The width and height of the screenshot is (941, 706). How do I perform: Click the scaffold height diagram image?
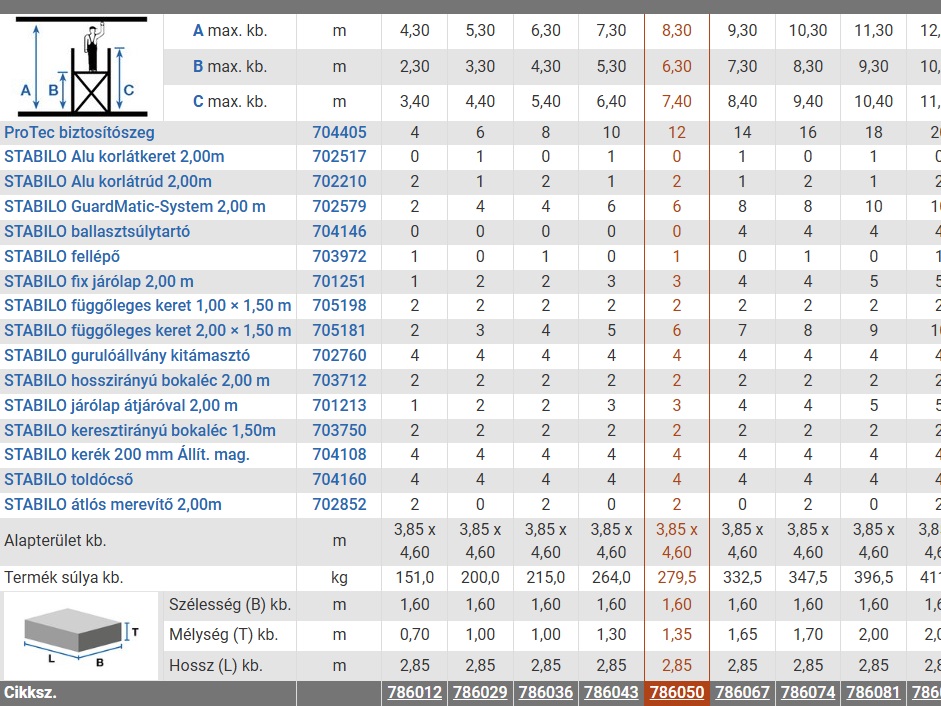click(x=82, y=67)
